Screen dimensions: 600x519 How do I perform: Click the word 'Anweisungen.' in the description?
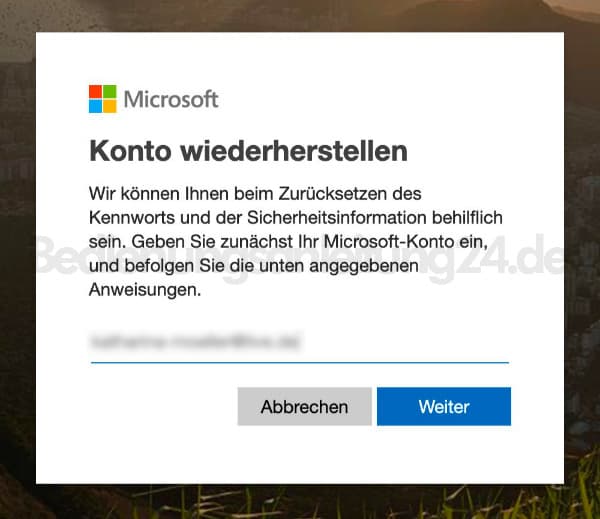145,290
